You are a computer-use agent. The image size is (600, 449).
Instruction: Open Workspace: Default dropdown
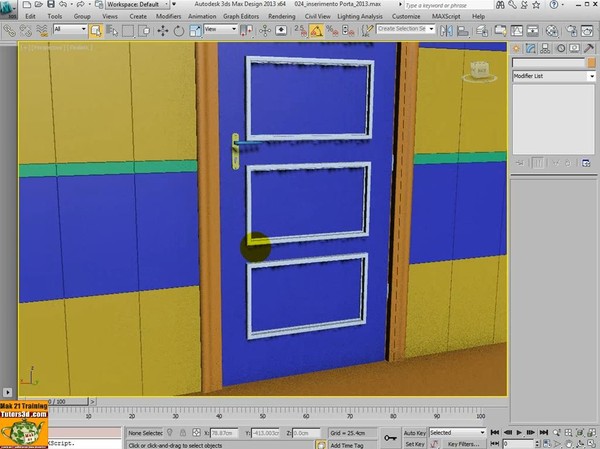tap(137, 5)
